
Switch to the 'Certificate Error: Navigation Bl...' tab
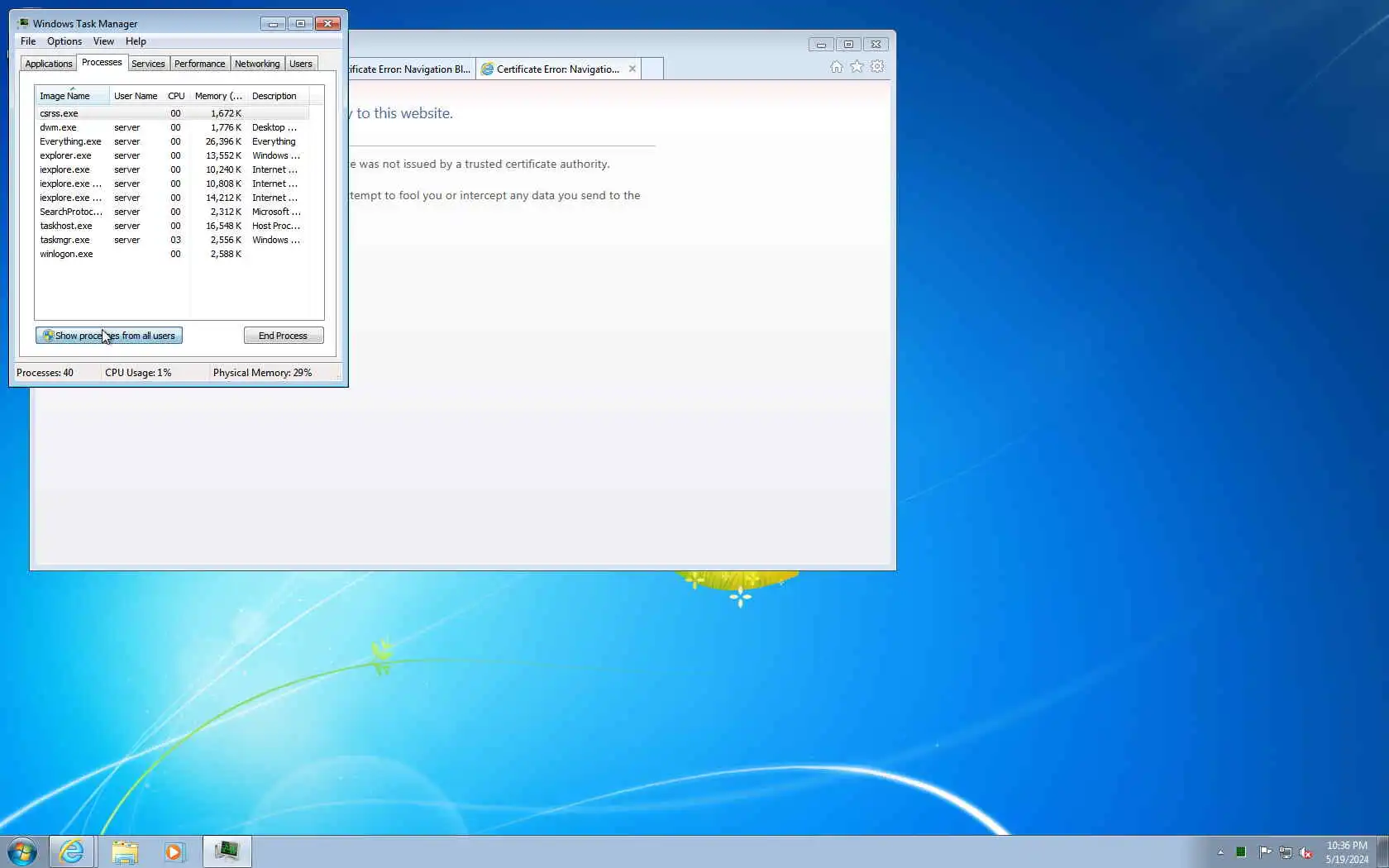(411, 69)
